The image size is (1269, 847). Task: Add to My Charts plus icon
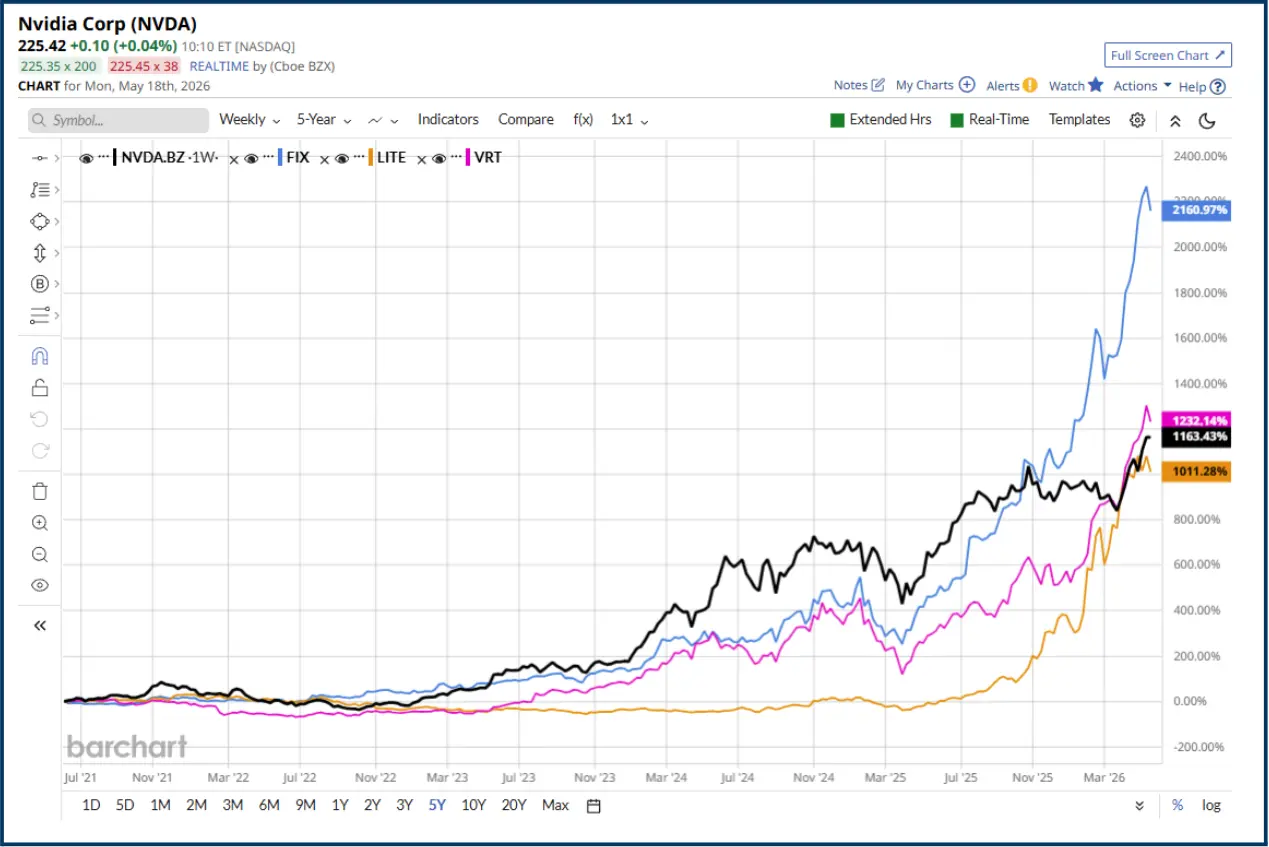click(967, 85)
